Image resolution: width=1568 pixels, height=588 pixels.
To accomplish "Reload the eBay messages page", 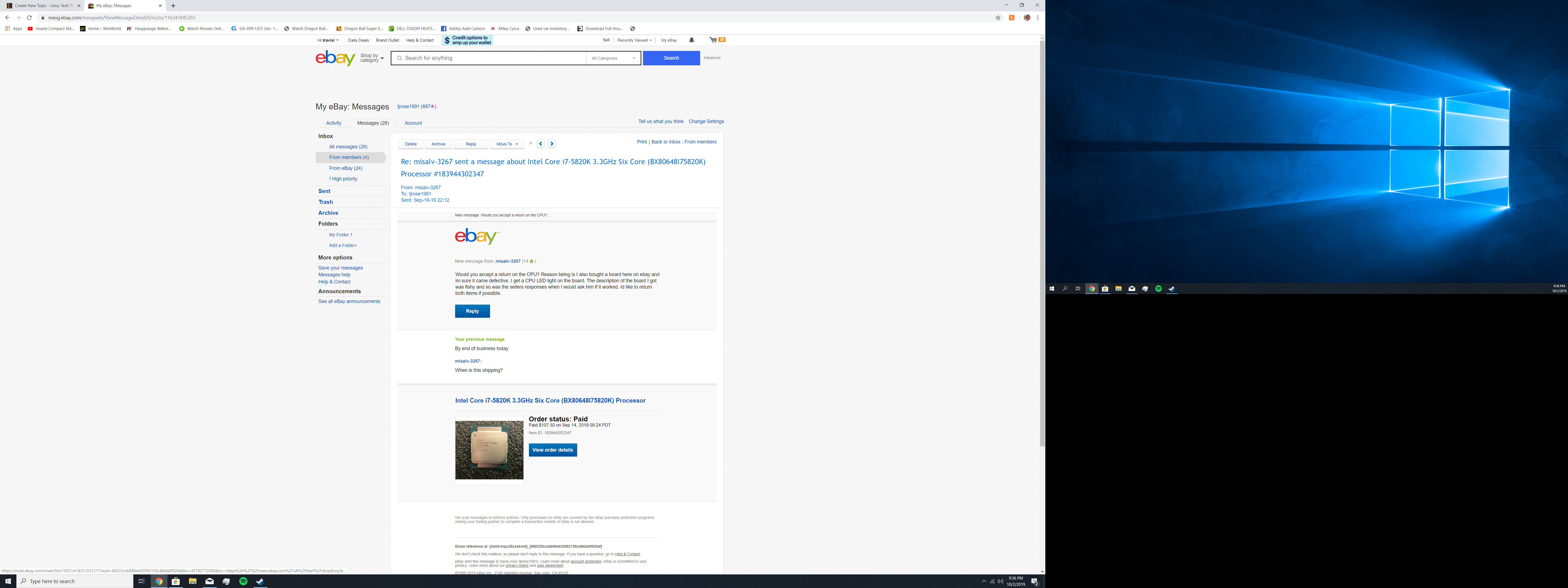I will [29, 18].
